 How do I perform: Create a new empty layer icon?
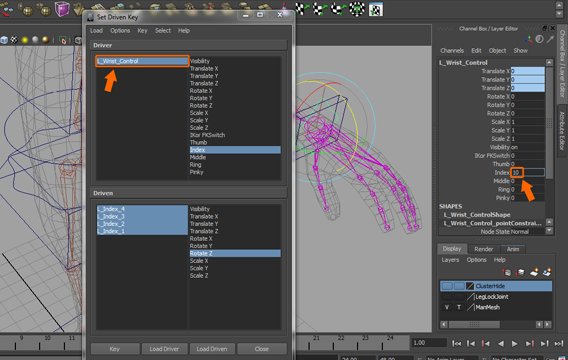click(534, 272)
